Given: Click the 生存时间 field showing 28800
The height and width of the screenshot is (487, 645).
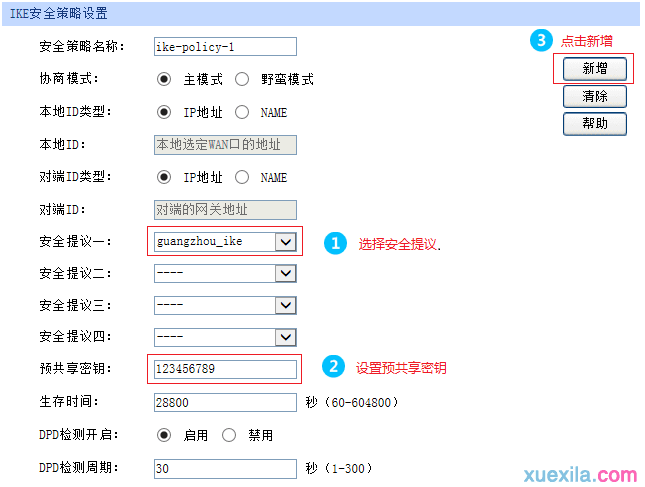Looking at the screenshot, I should 225,402.
